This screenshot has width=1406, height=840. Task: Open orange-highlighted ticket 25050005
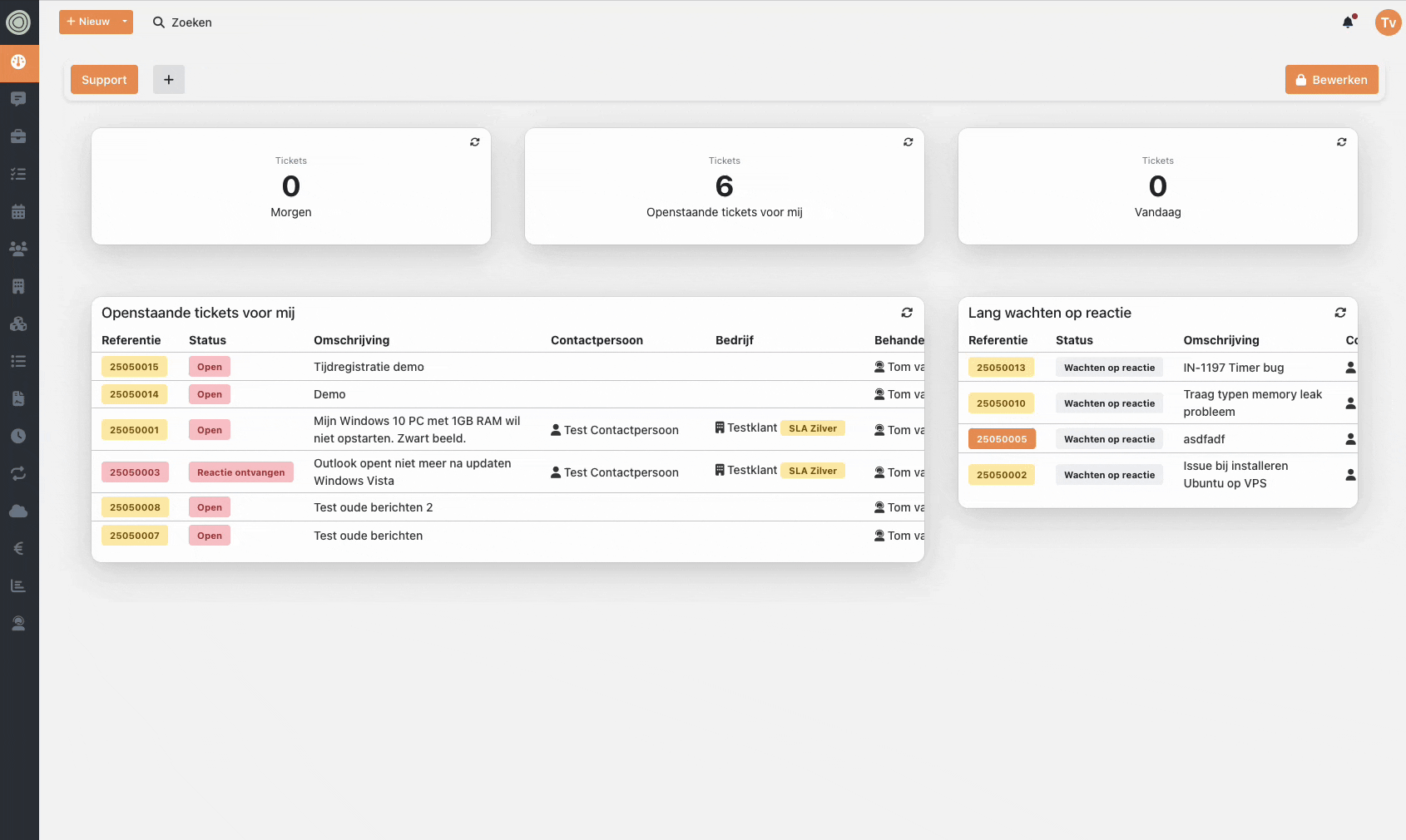pyautogui.click(x=1002, y=439)
